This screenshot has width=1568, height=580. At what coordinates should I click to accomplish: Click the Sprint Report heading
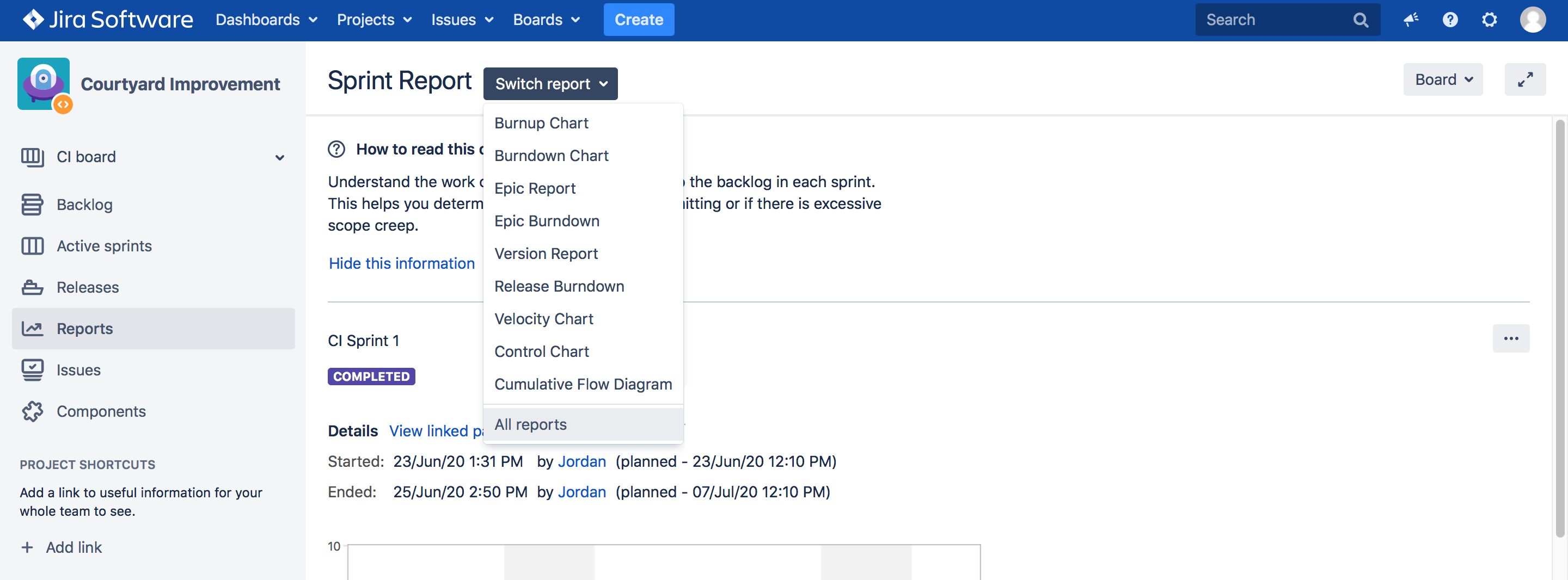coord(399,81)
